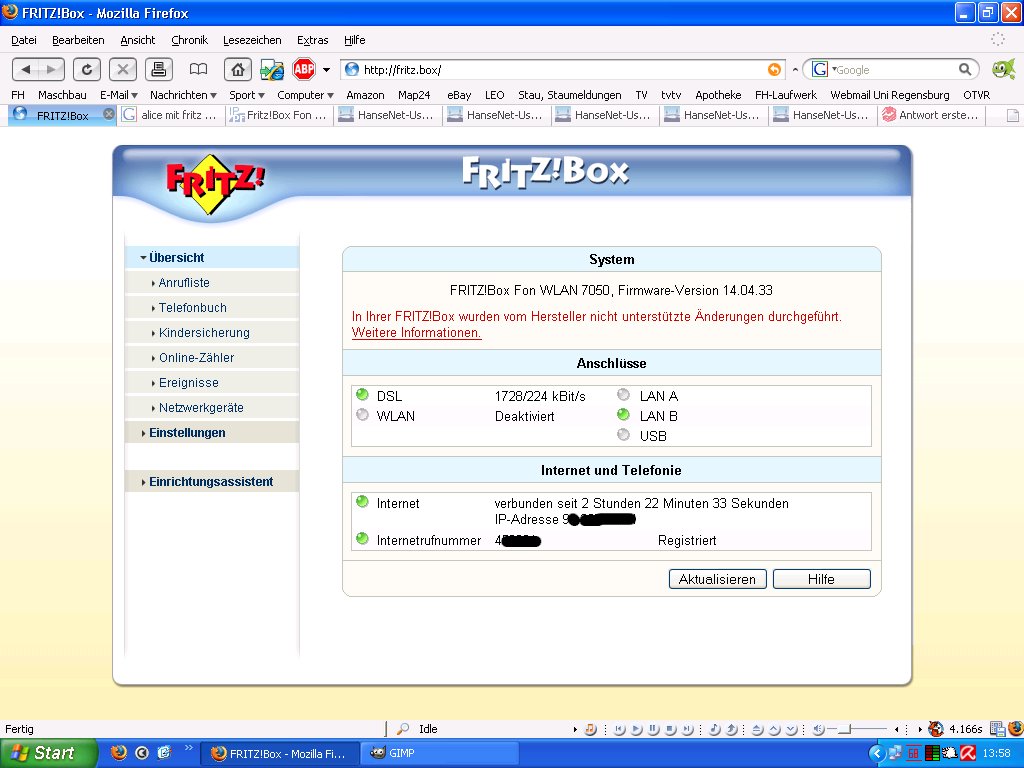The image size is (1024, 768).
Task: Click the Firefox reload button
Action: [88, 69]
